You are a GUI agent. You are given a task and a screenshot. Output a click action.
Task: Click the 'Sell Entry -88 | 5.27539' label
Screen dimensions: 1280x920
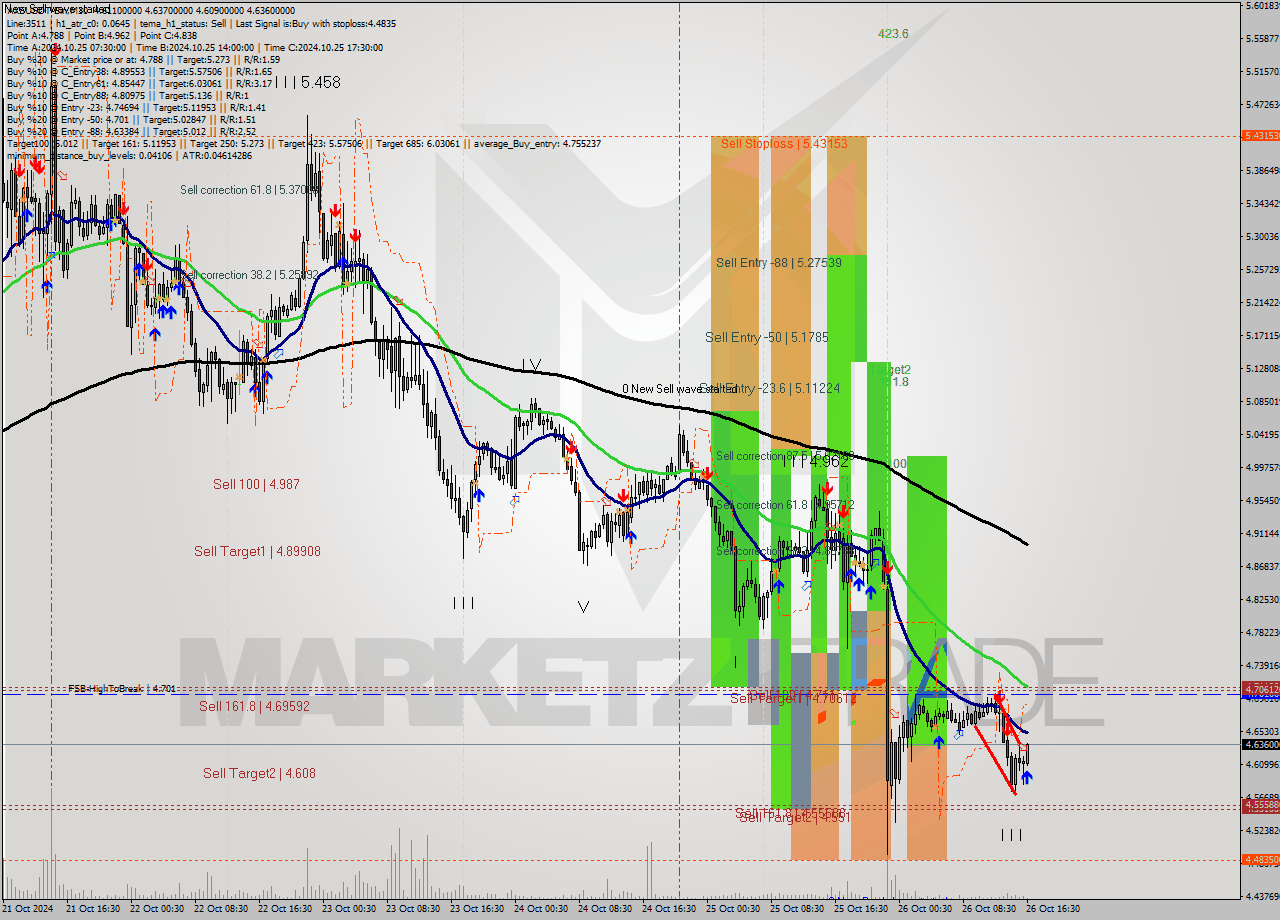coord(779,263)
